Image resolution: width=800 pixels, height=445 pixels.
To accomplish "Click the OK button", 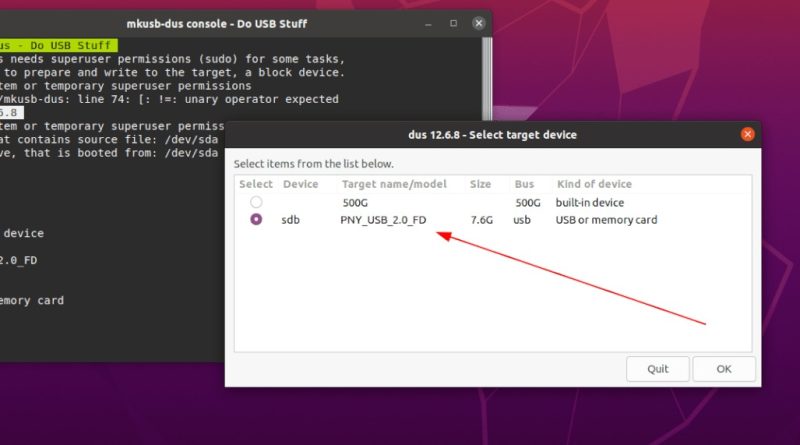I will coord(724,369).
